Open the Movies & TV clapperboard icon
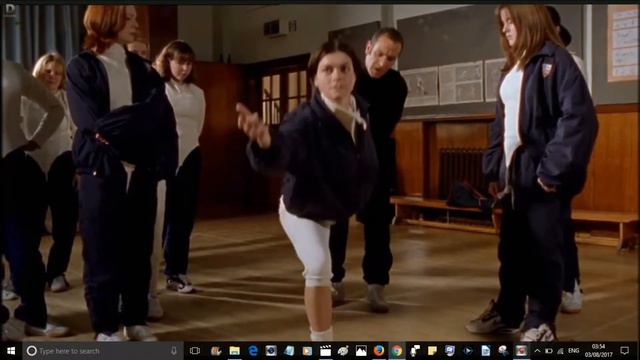The height and width of the screenshot is (360, 640). click(325, 351)
